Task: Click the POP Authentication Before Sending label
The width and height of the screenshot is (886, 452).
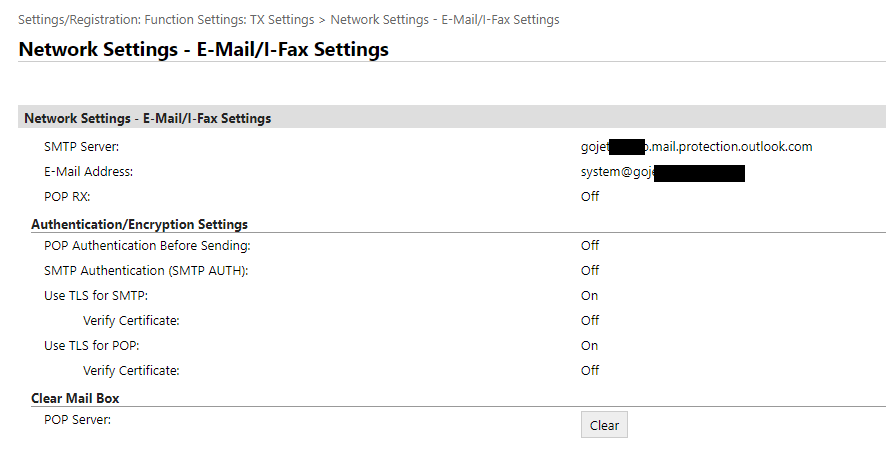Action: click(147, 245)
